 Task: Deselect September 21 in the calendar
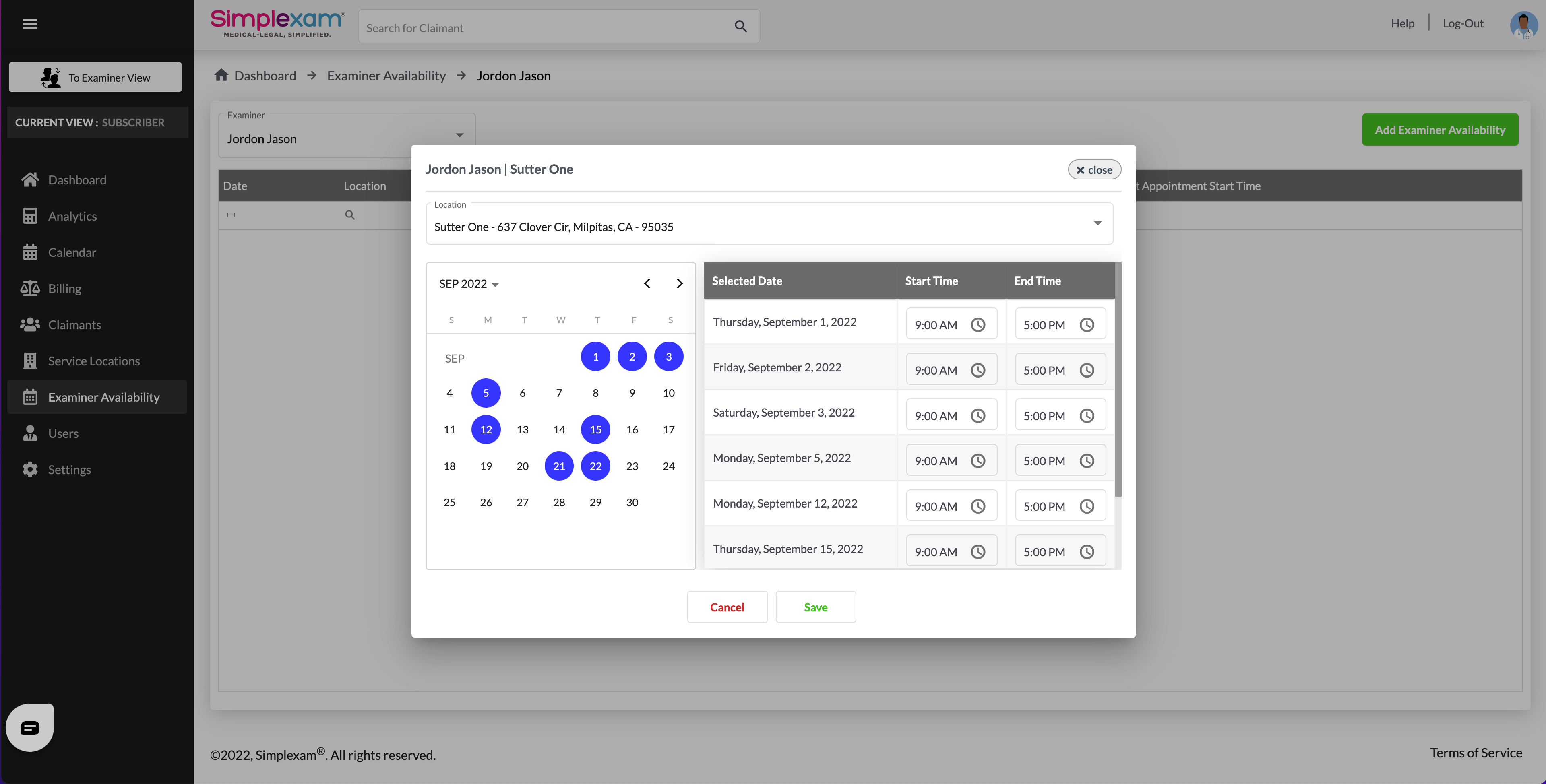pyautogui.click(x=559, y=466)
